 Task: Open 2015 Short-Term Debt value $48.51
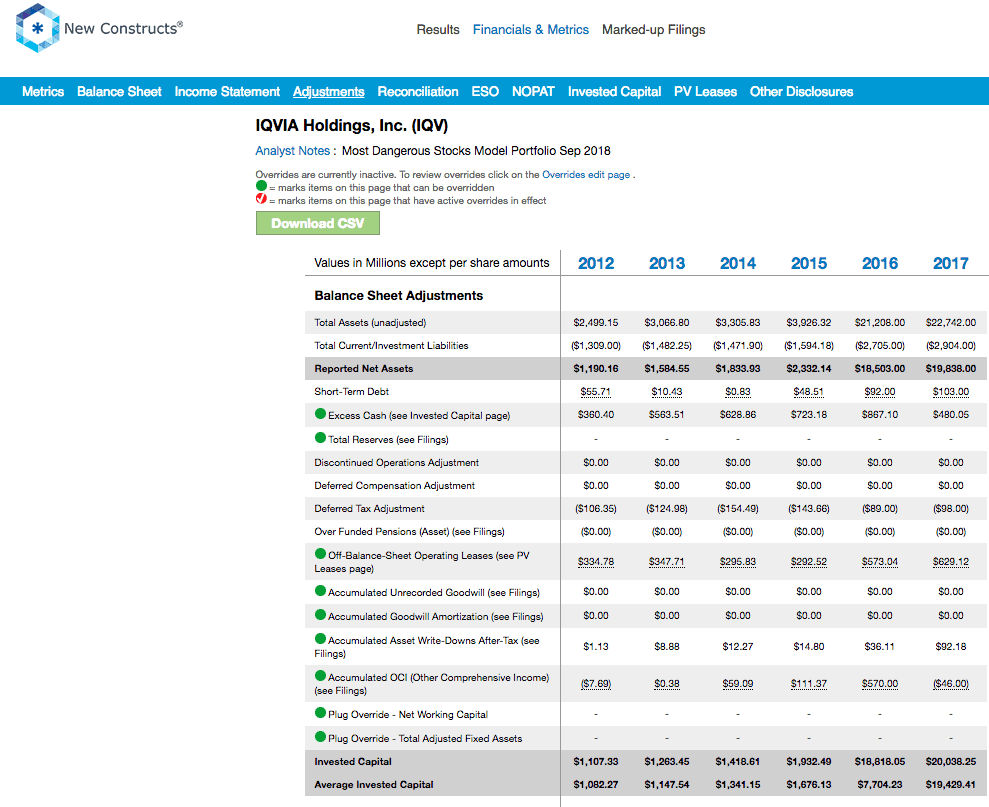click(x=809, y=392)
